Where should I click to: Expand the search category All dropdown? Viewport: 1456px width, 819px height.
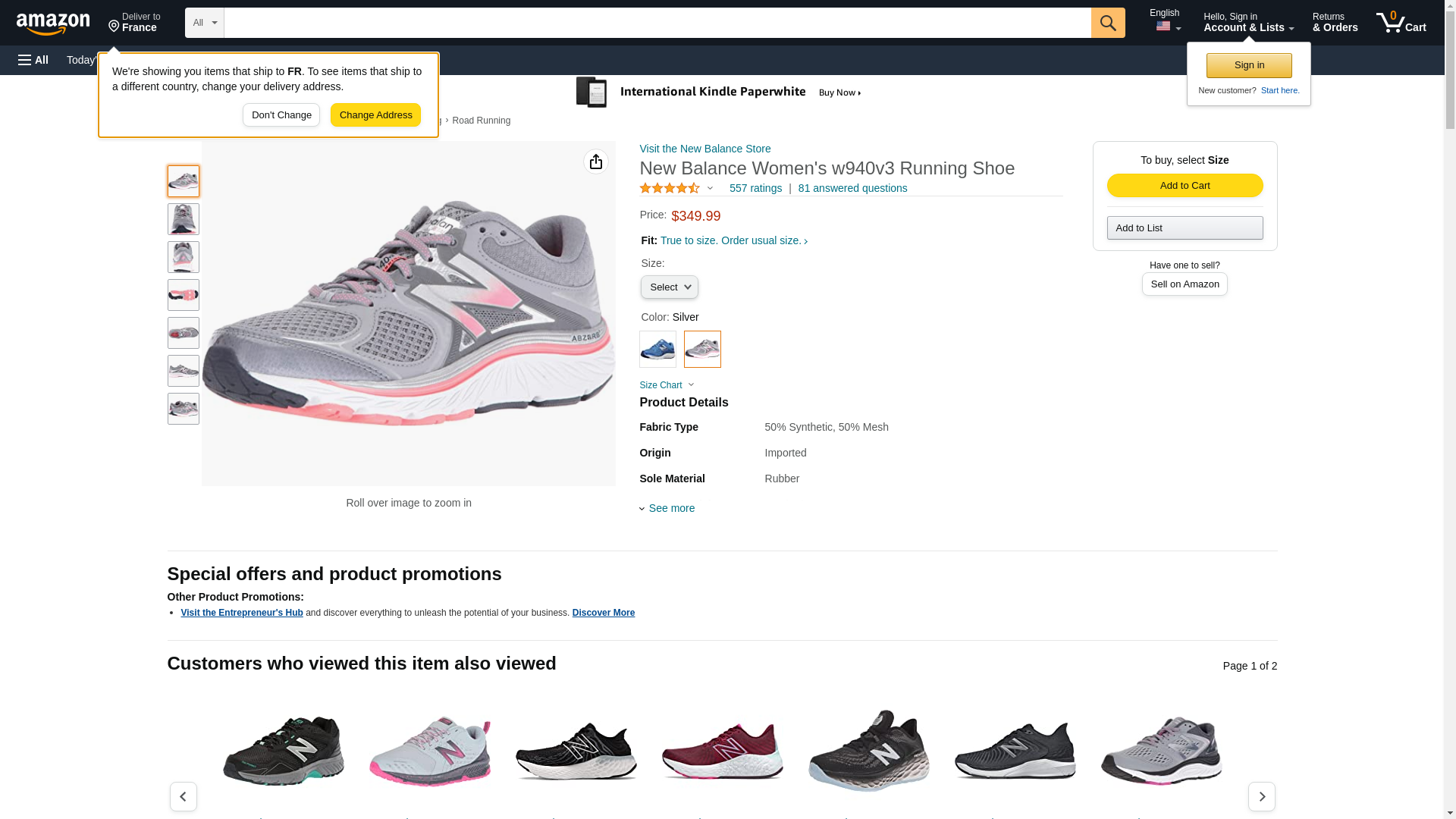204,23
